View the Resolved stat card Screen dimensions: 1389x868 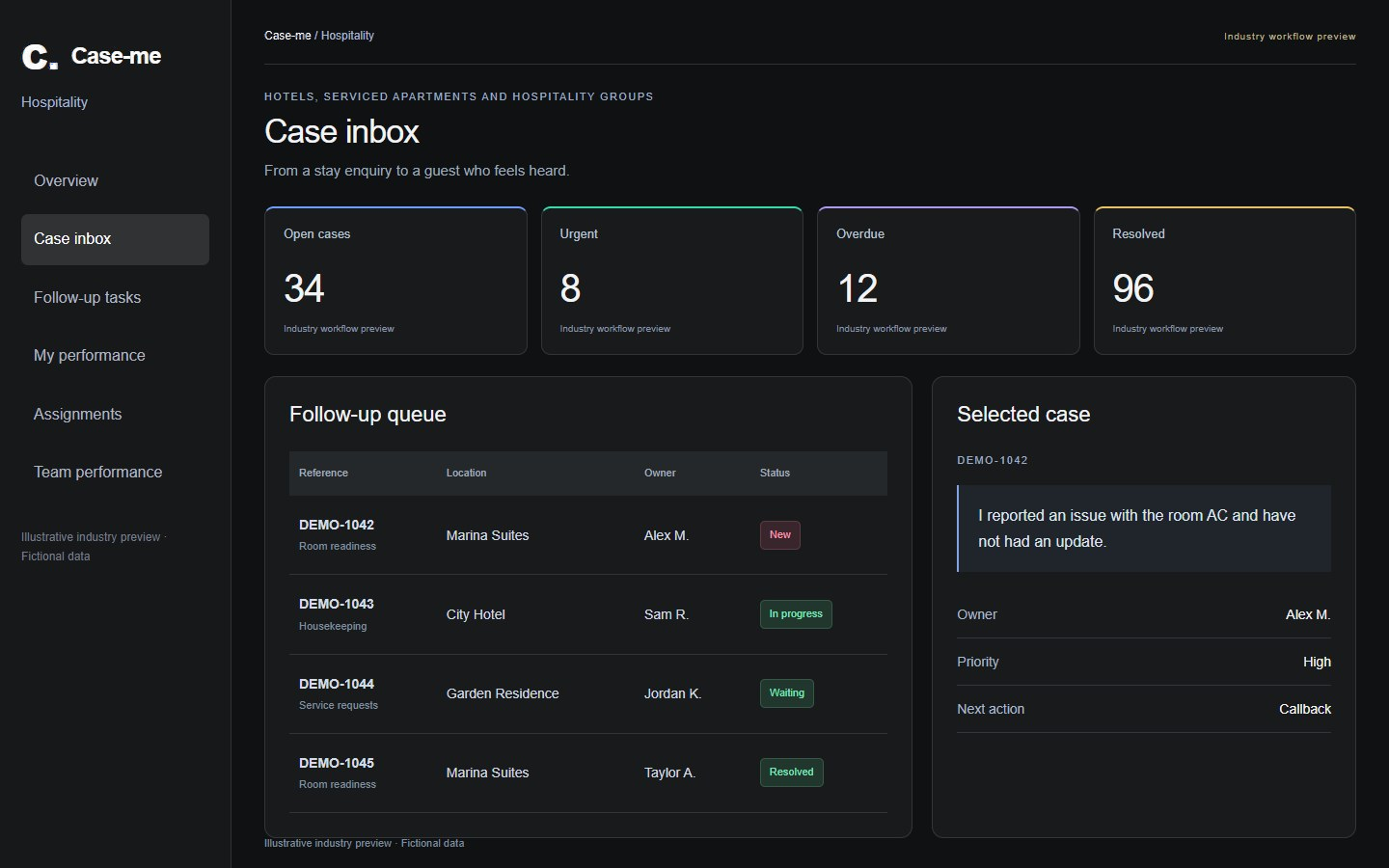click(1225, 281)
